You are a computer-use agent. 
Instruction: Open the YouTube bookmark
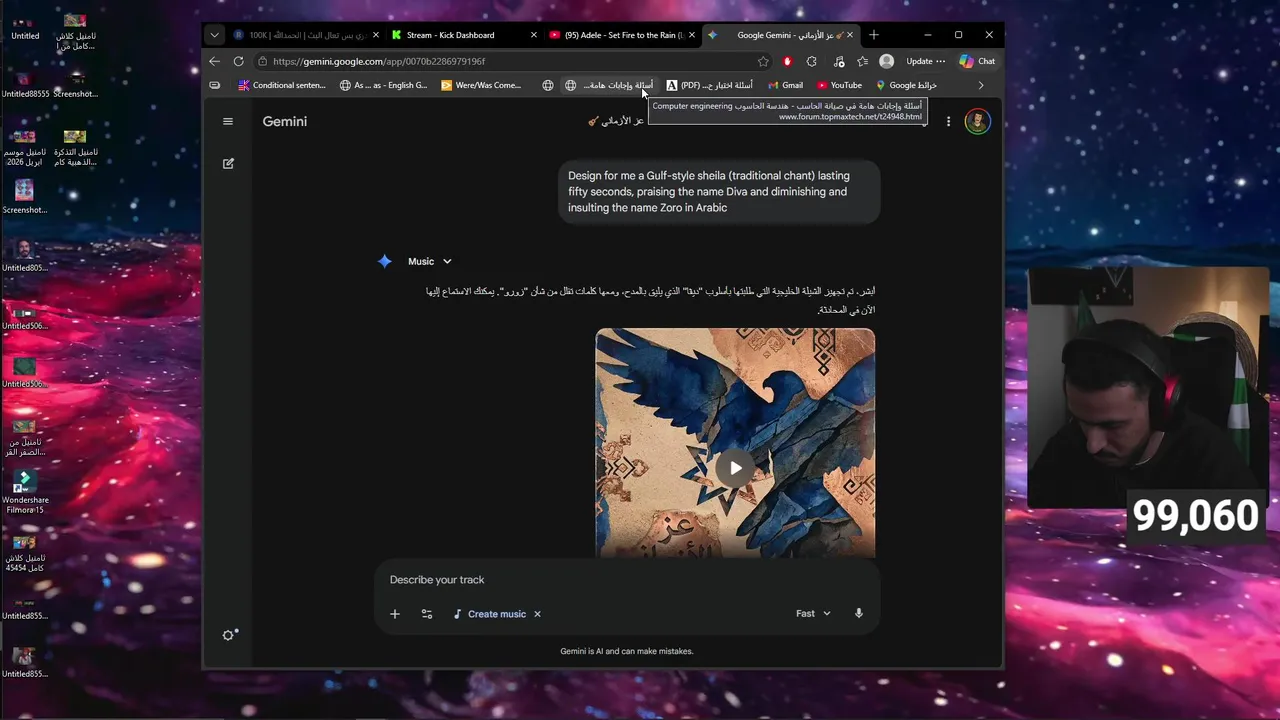point(839,85)
